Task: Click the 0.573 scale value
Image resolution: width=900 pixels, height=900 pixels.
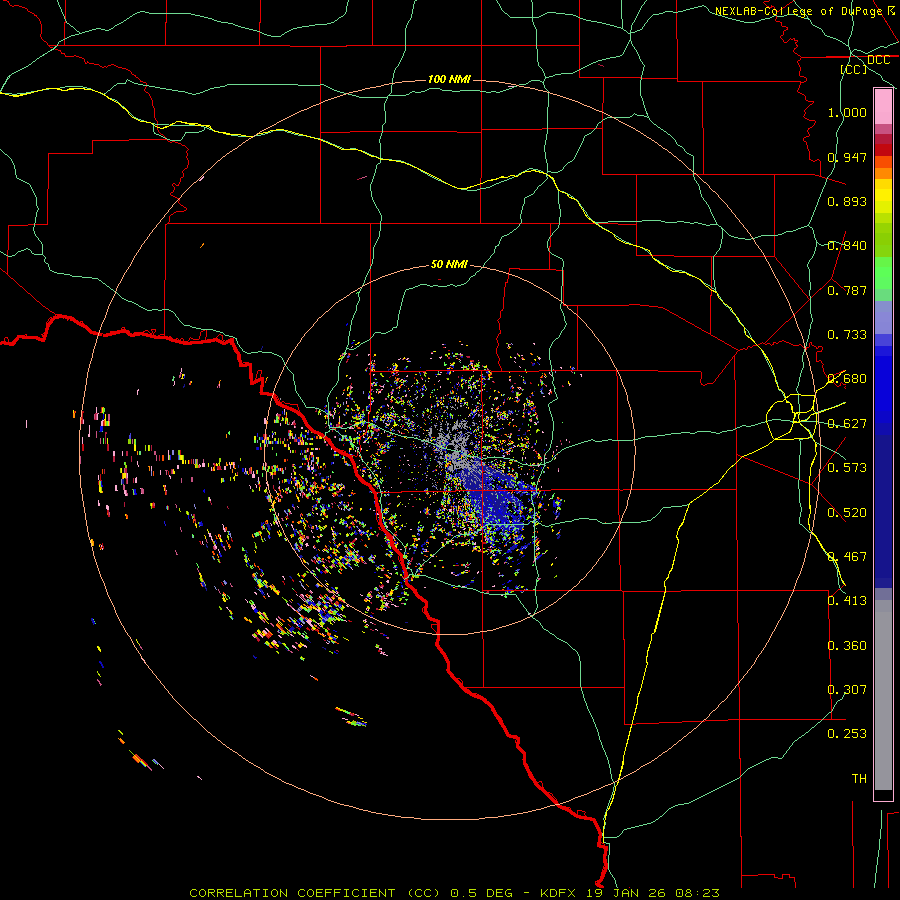Action: pos(847,468)
